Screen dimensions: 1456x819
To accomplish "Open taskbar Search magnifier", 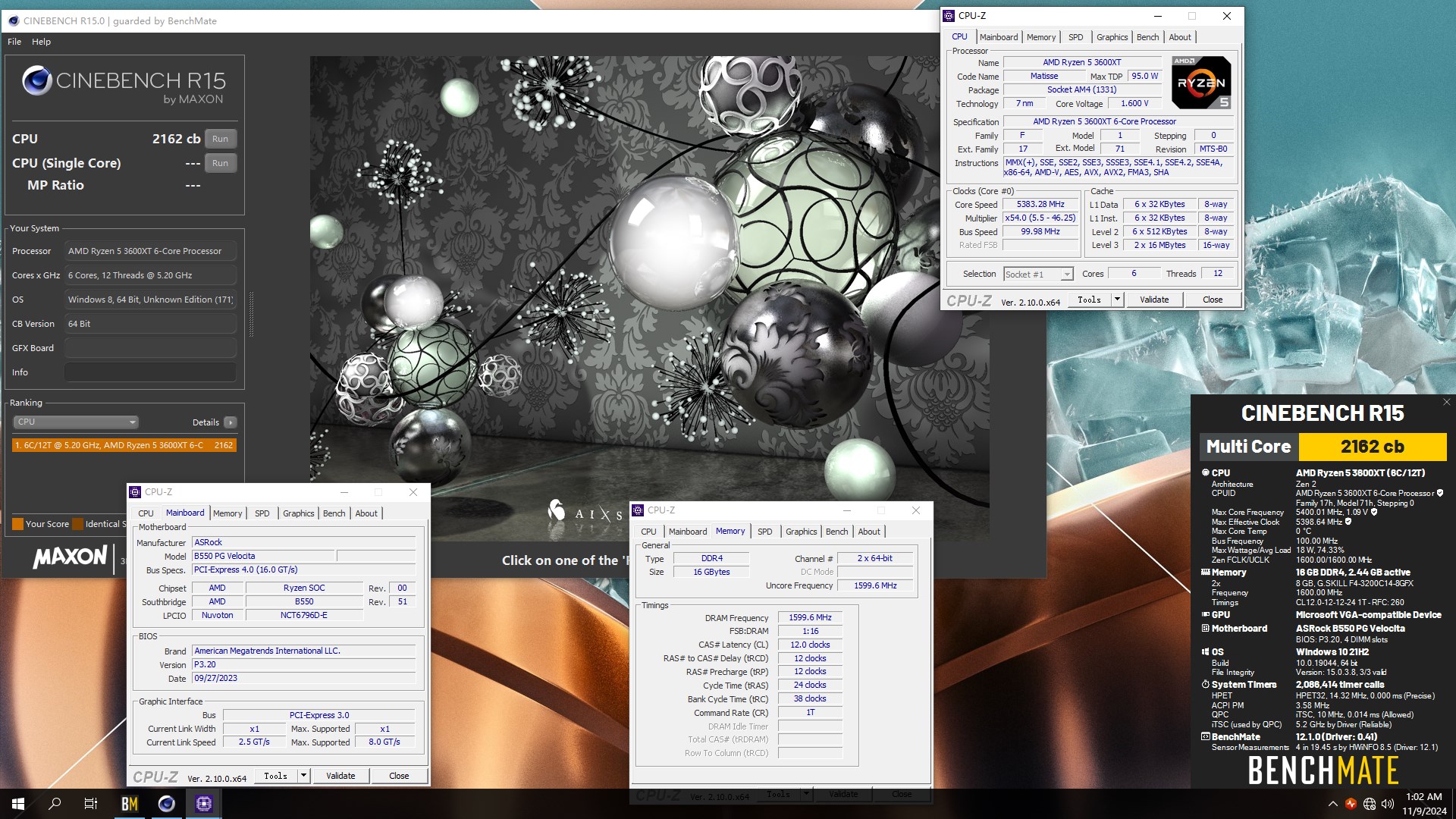I will 55,804.
